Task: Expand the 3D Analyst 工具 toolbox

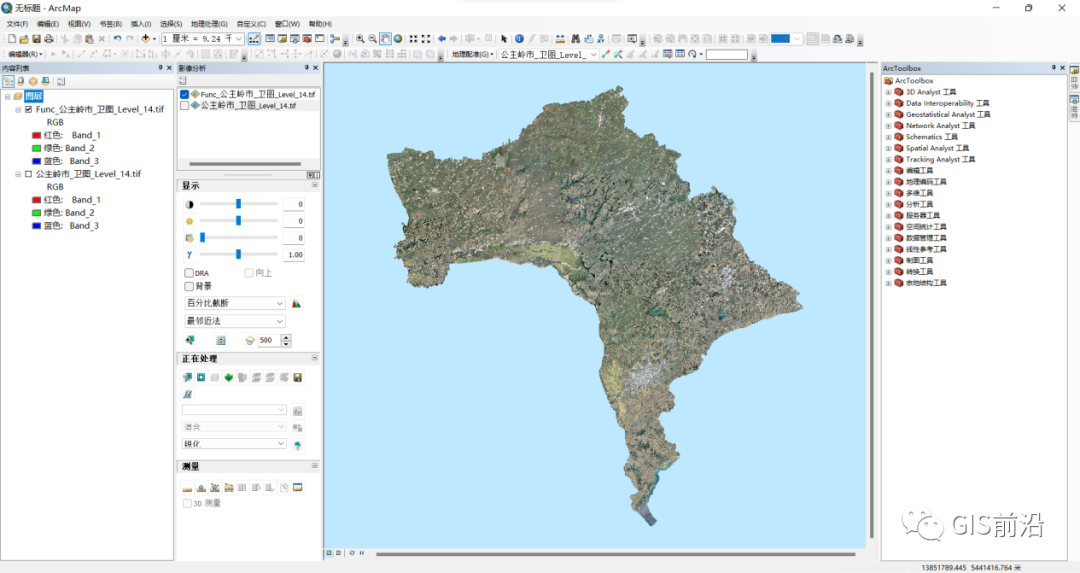Action: click(x=888, y=92)
